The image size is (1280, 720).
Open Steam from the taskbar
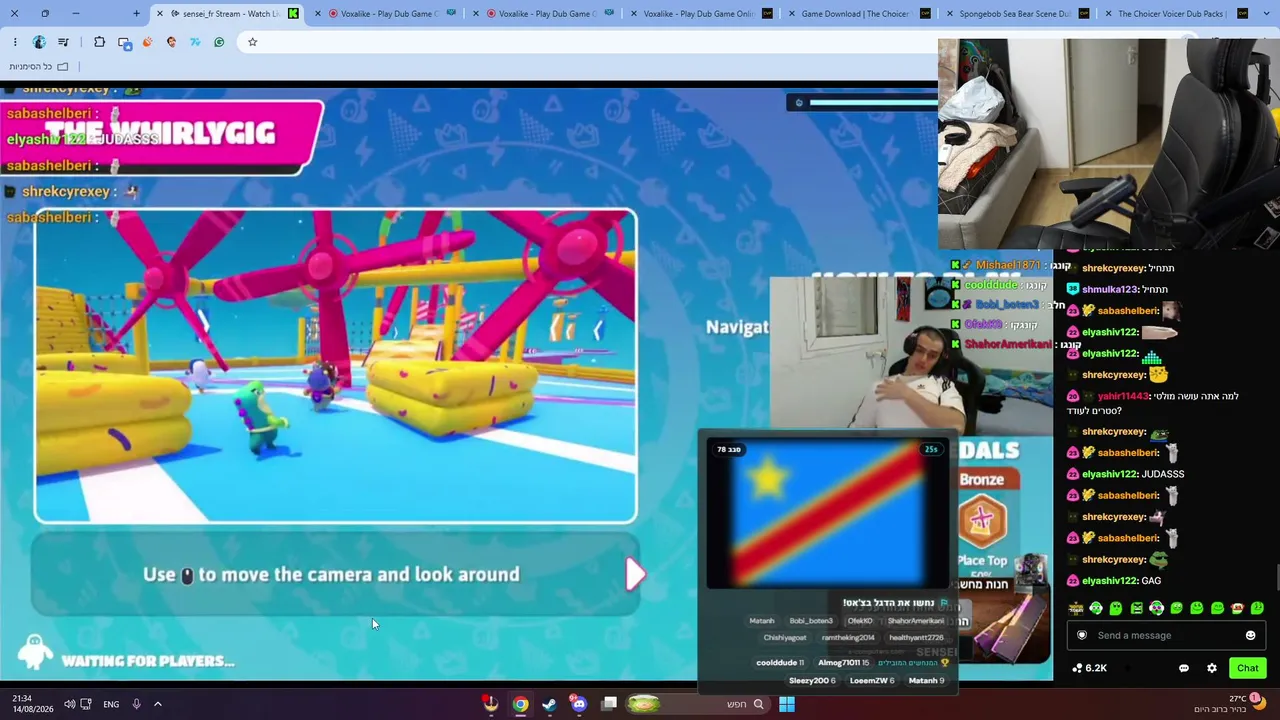pos(549,704)
